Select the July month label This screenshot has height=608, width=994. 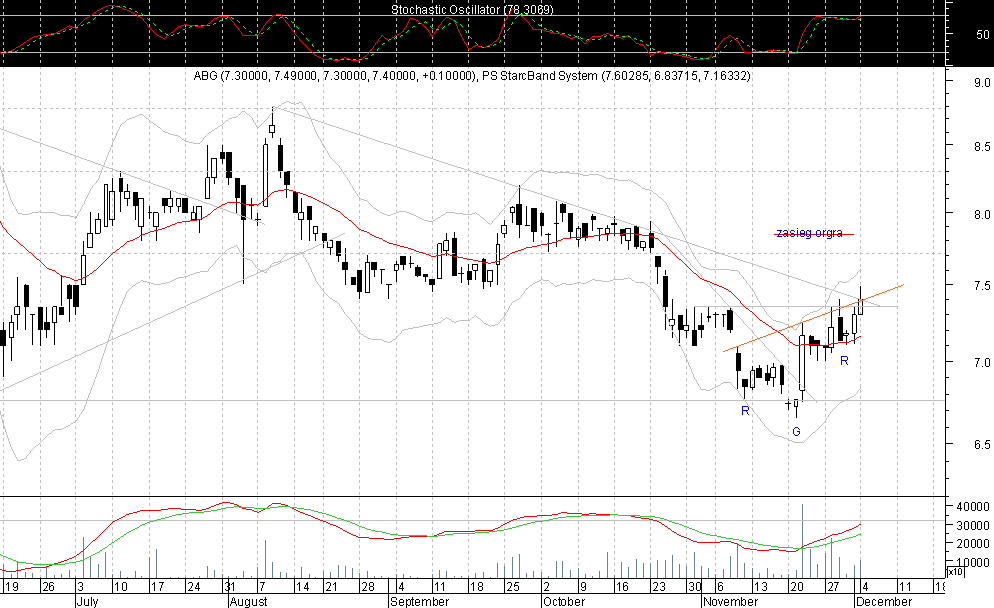[87, 601]
